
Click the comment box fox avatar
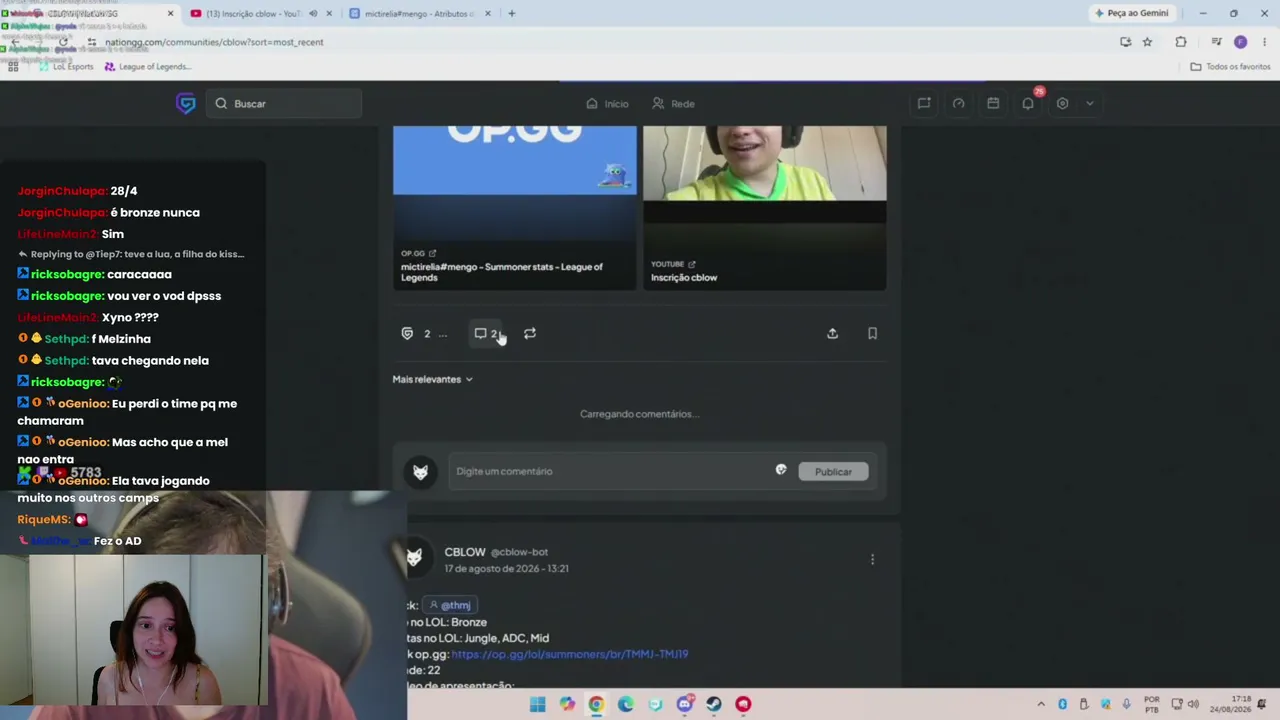click(420, 472)
